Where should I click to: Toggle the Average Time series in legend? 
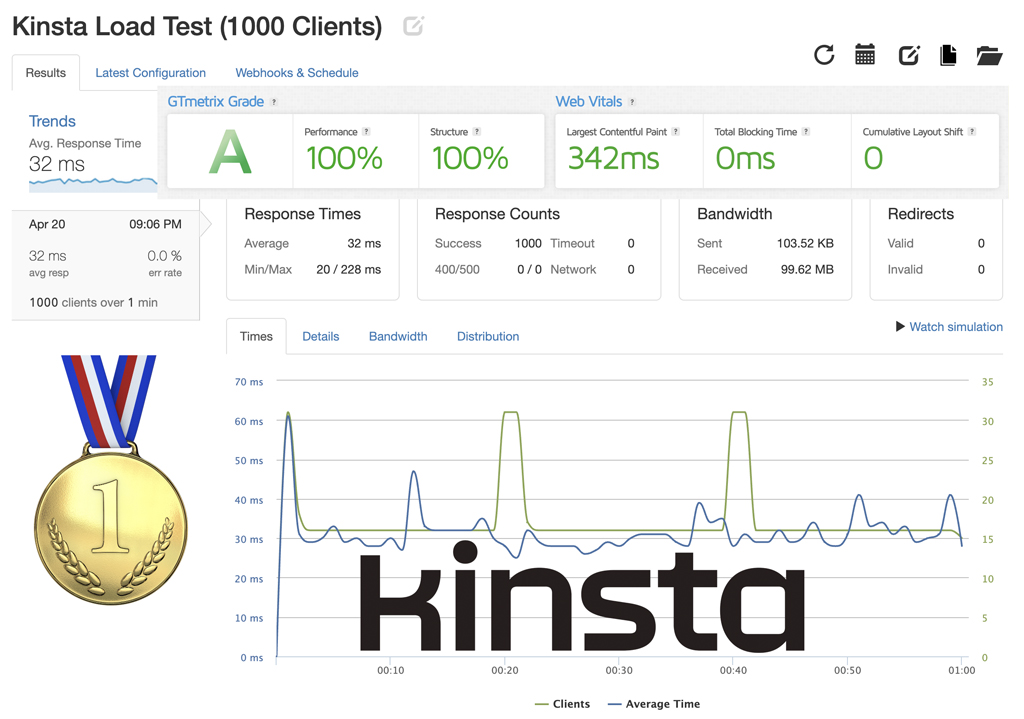[654, 703]
